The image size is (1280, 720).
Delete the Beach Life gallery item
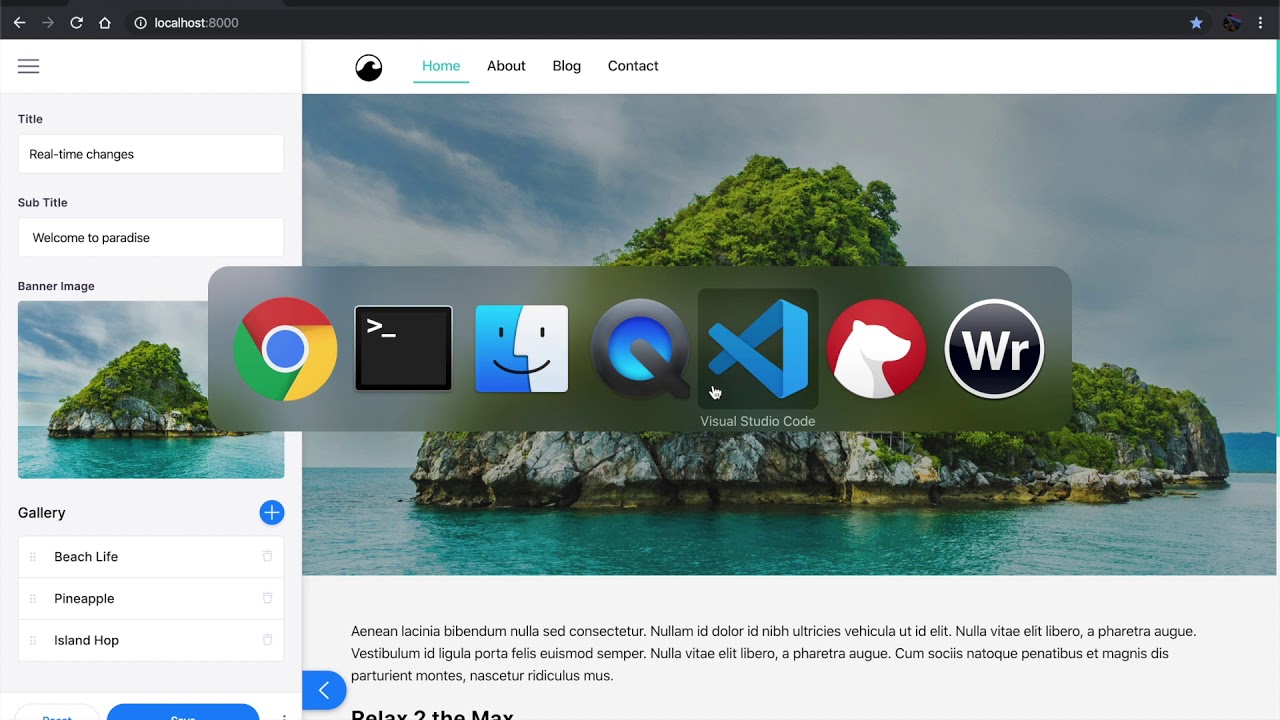coord(267,556)
